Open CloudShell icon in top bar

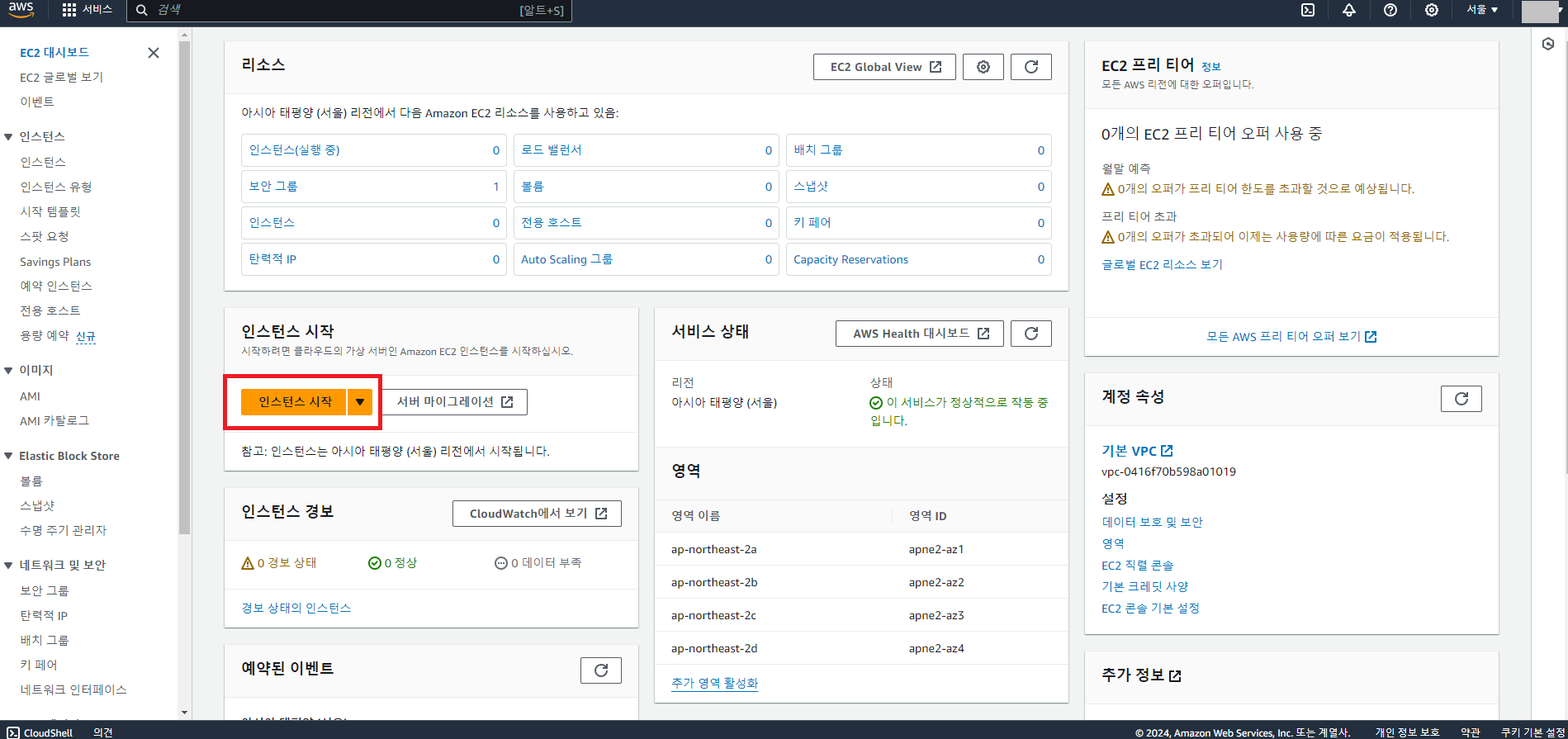(1308, 10)
